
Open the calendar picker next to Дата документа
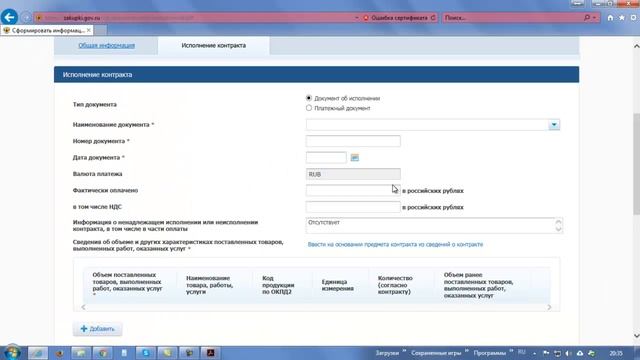coord(355,158)
